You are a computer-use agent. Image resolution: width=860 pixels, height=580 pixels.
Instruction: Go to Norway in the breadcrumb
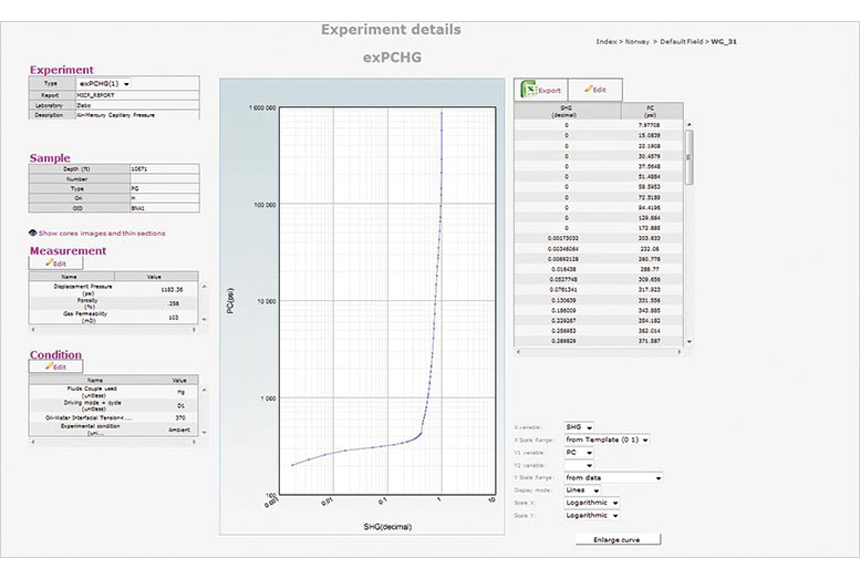pos(637,42)
